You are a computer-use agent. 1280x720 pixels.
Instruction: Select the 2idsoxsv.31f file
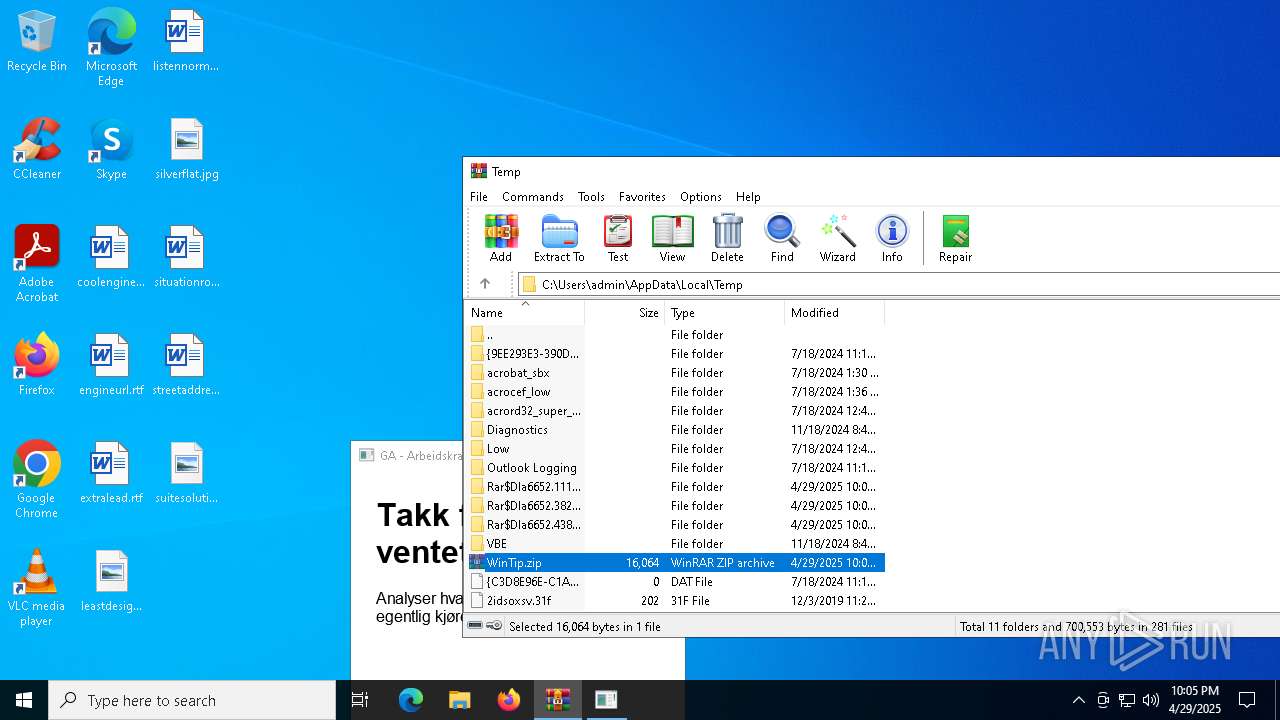pos(675,601)
